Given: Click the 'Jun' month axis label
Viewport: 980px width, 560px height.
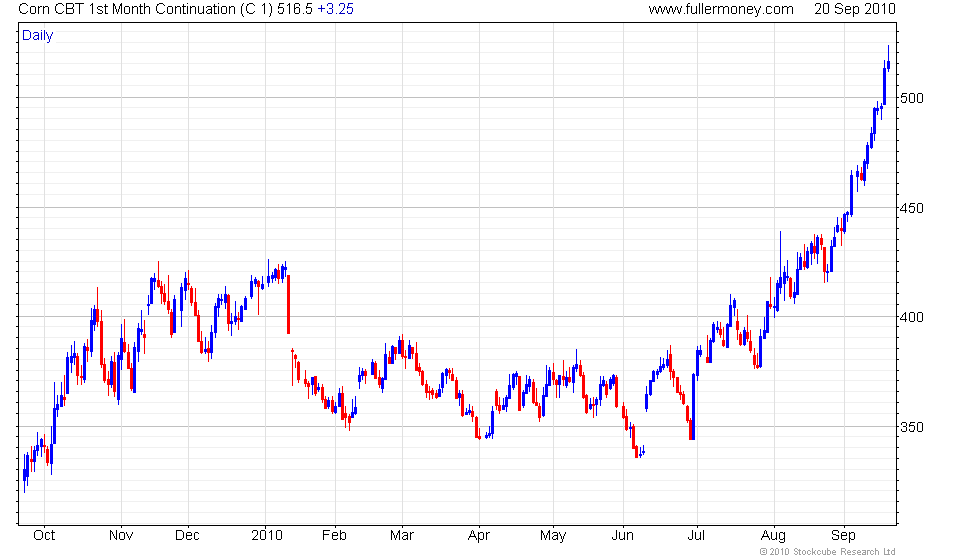Looking at the screenshot, I should tap(622, 536).
